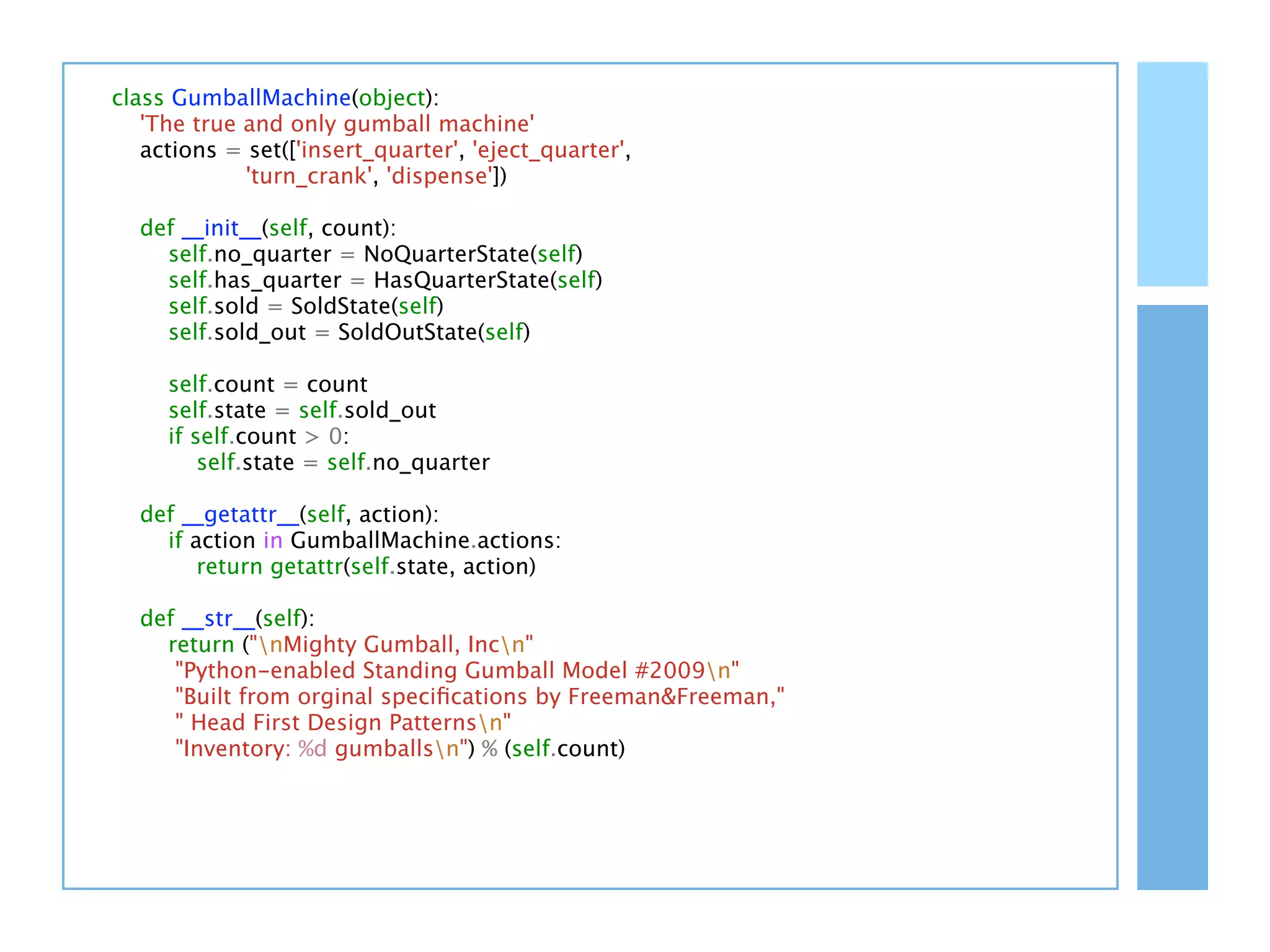Click the 'Head First Design Patterns' text

pos(334,723)
